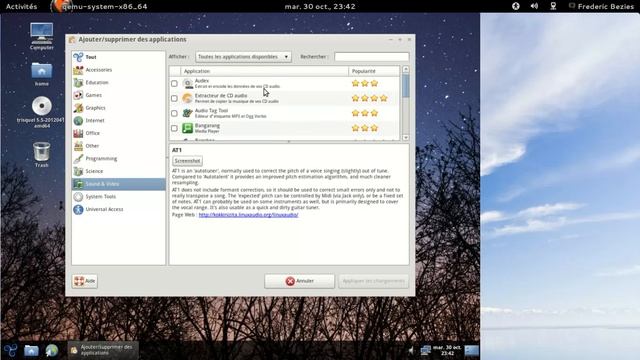
Task: Click the Ajouter/supprimer des applications taskbar button
Action: coord(103,350)
